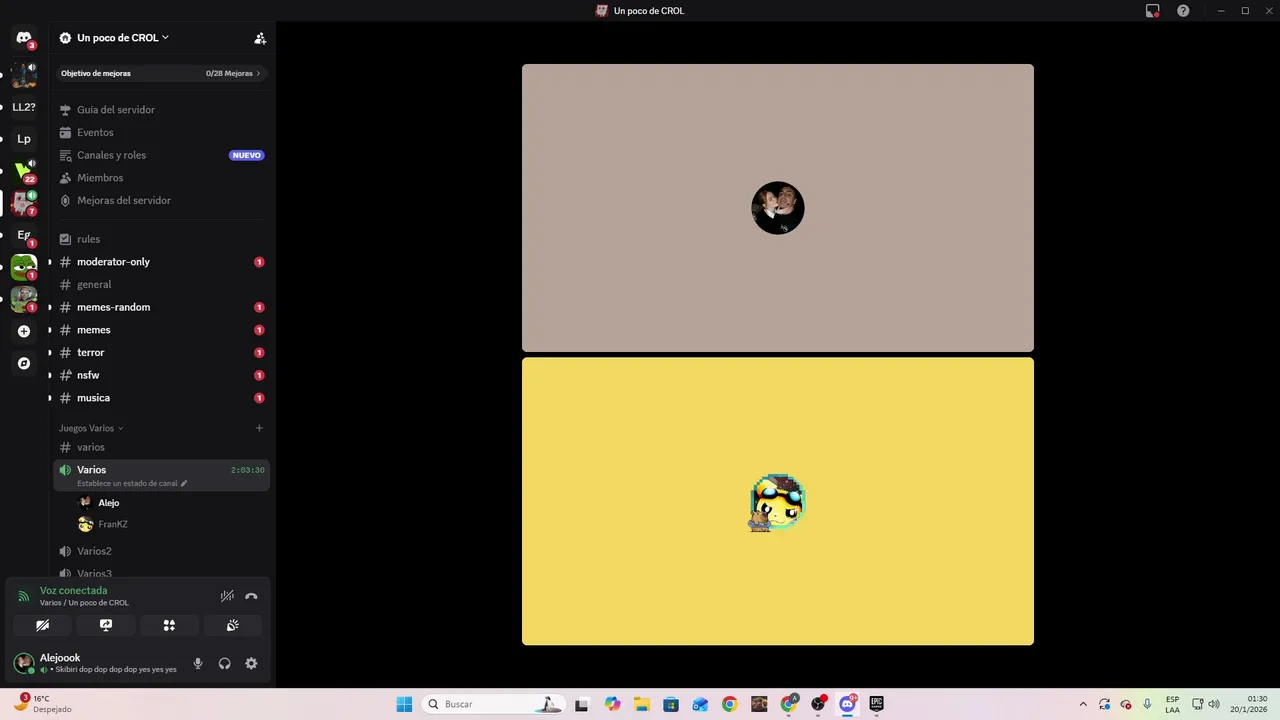Screen dimensions: 1280x720
Task: Open the Lp server icon
Action: click(24, 139)
